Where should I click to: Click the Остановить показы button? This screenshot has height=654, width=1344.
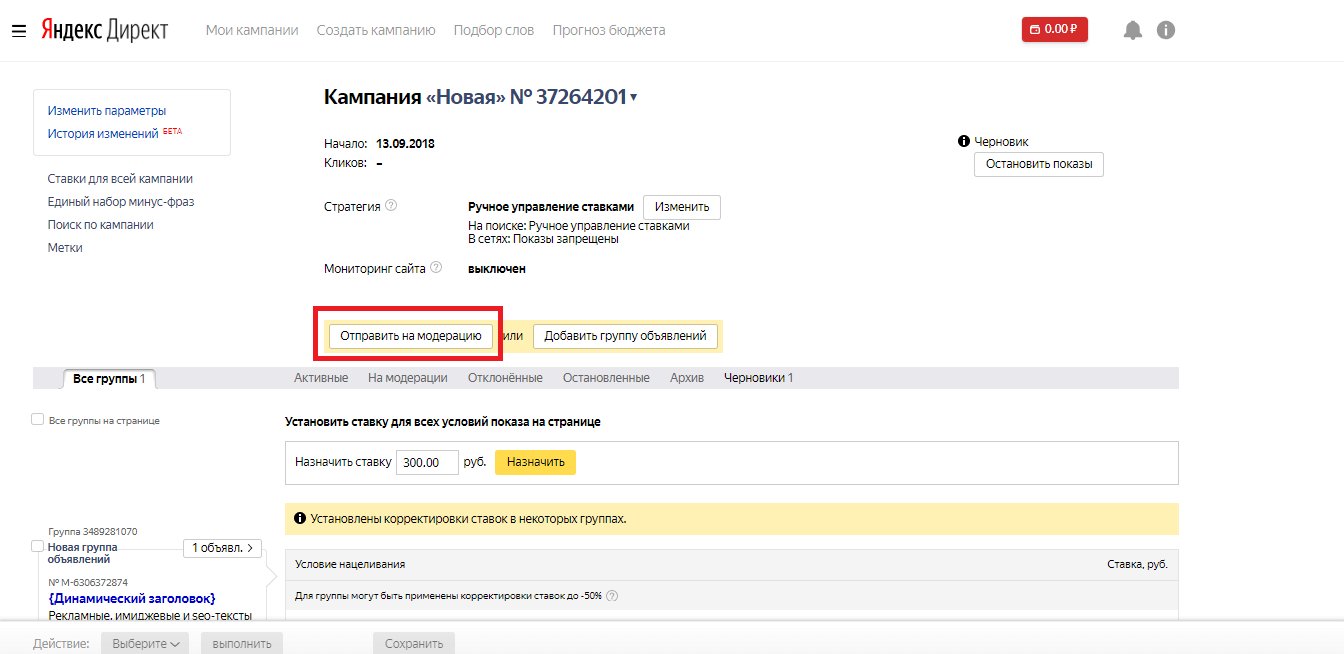pos(1038,164)
